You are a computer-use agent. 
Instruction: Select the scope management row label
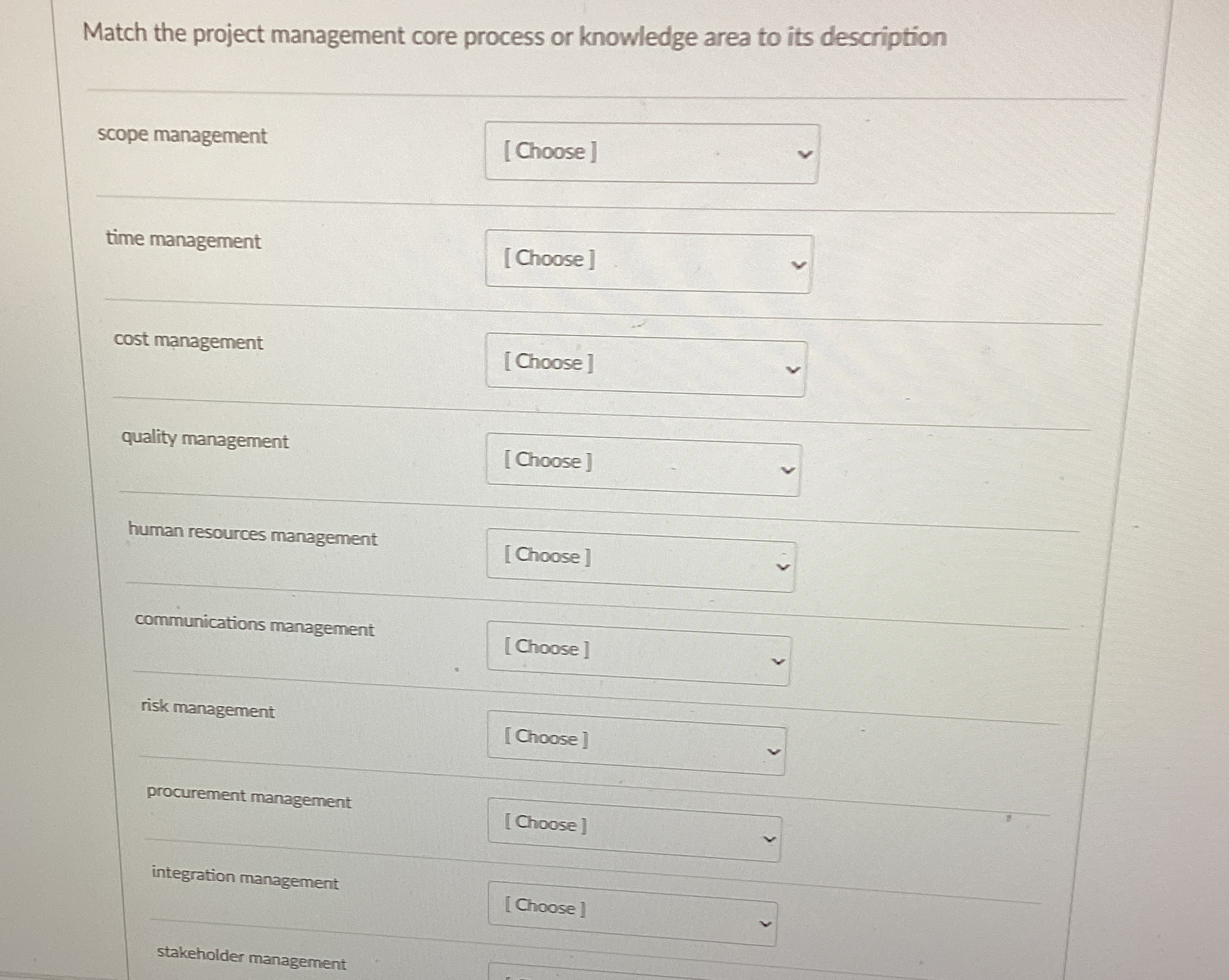(182, 137)
